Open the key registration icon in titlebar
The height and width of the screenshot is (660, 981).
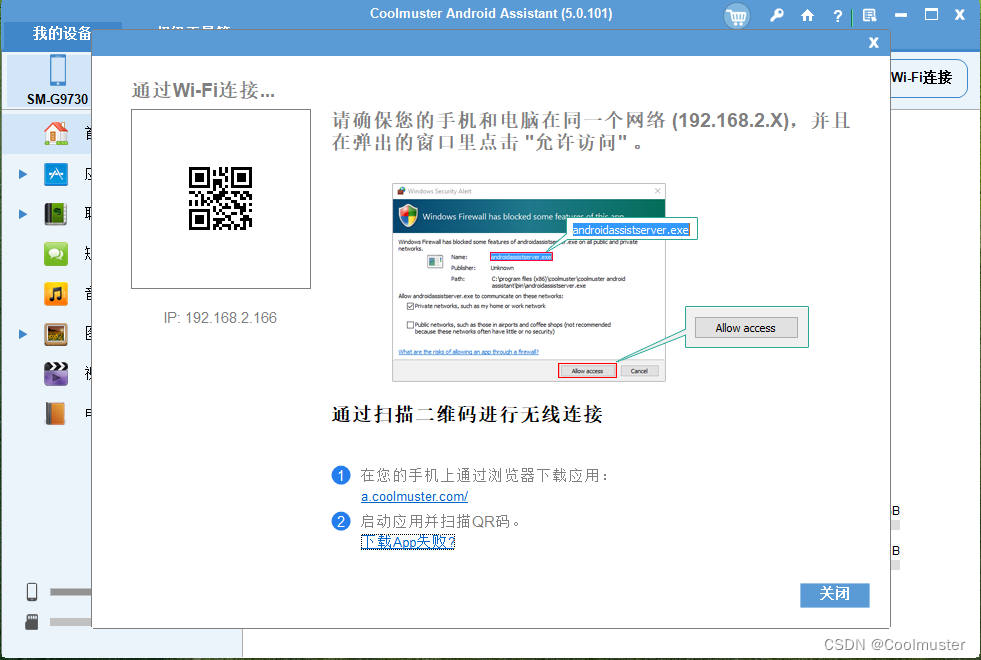coord(775,15)
